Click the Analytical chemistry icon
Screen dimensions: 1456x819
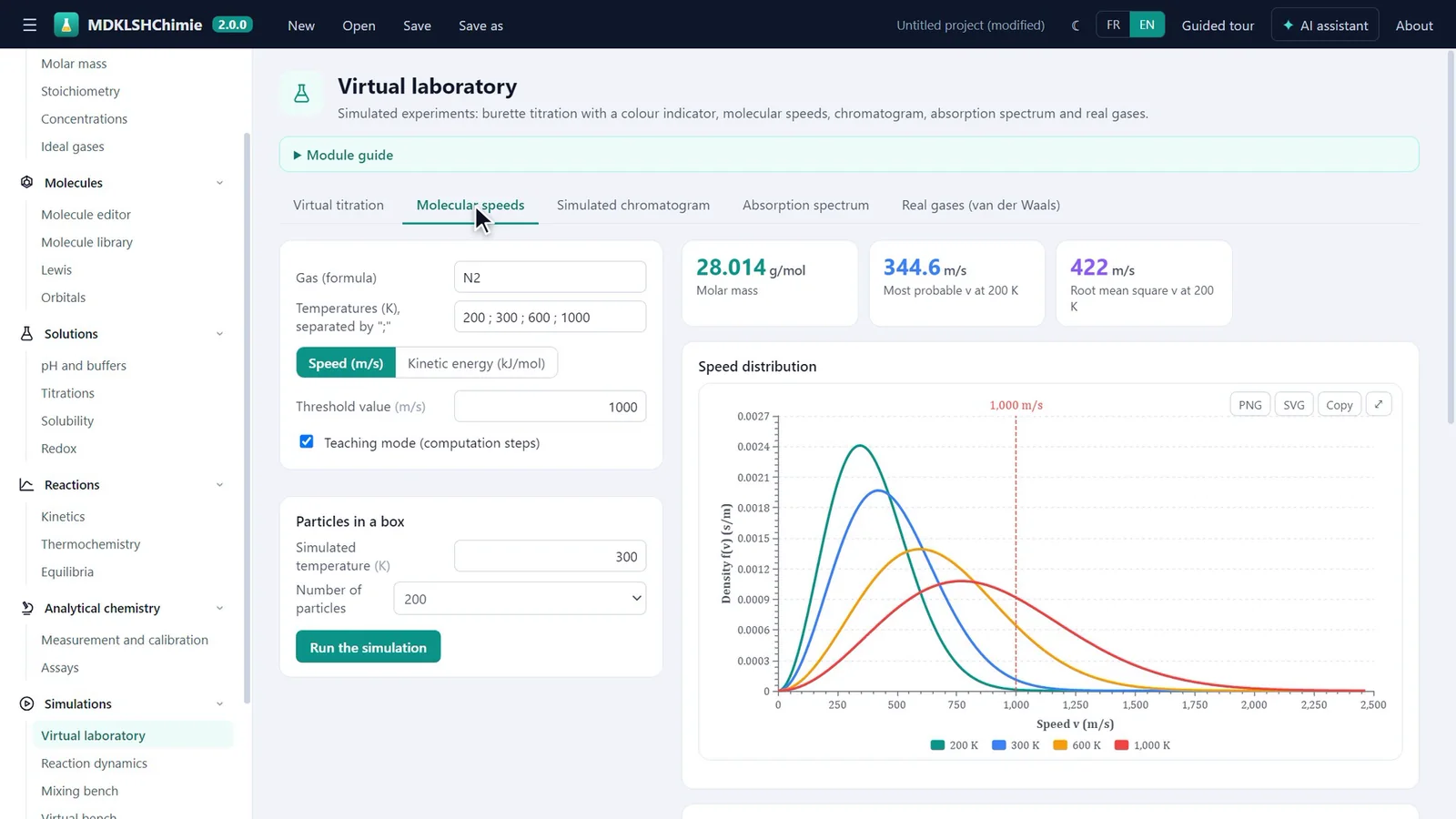coord(26,608)
